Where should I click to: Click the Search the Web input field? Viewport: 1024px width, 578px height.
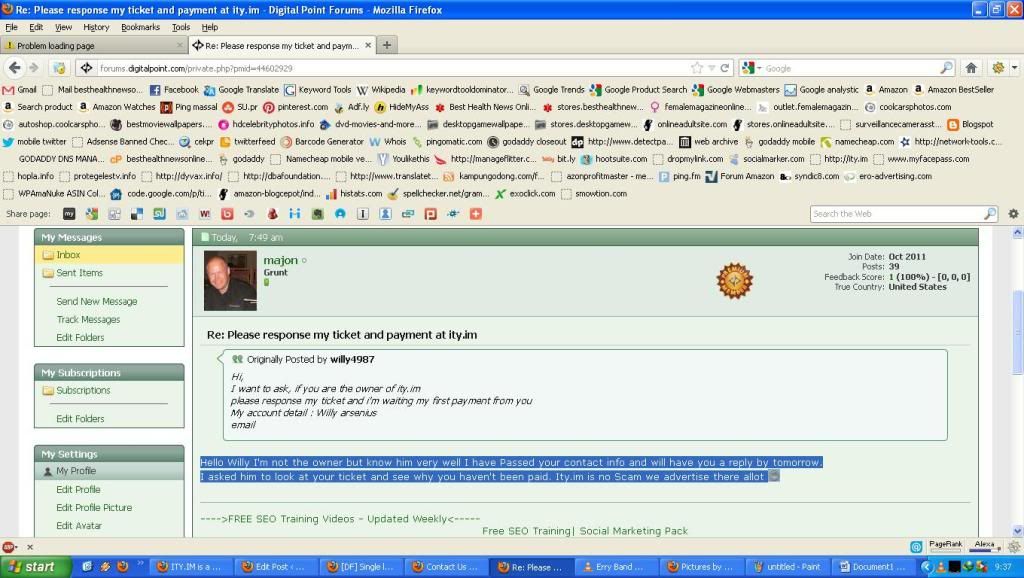pyautogui.click(x=898, y=214)
